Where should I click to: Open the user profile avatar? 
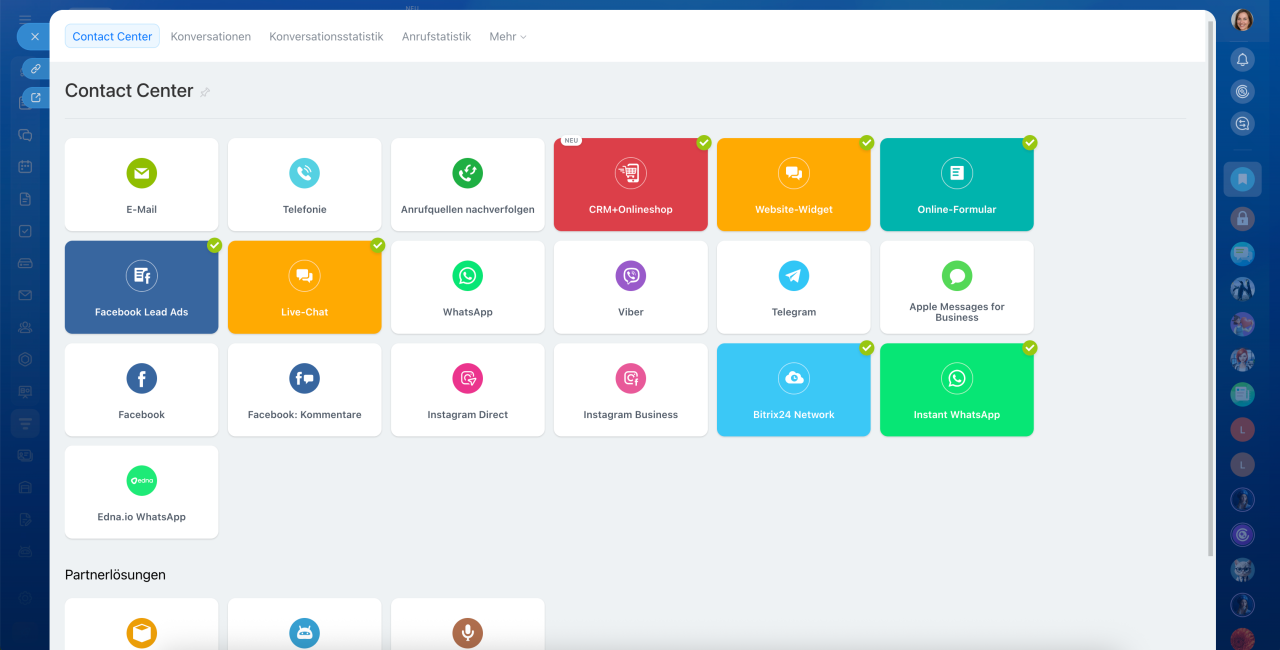(x=1242, y=20)
